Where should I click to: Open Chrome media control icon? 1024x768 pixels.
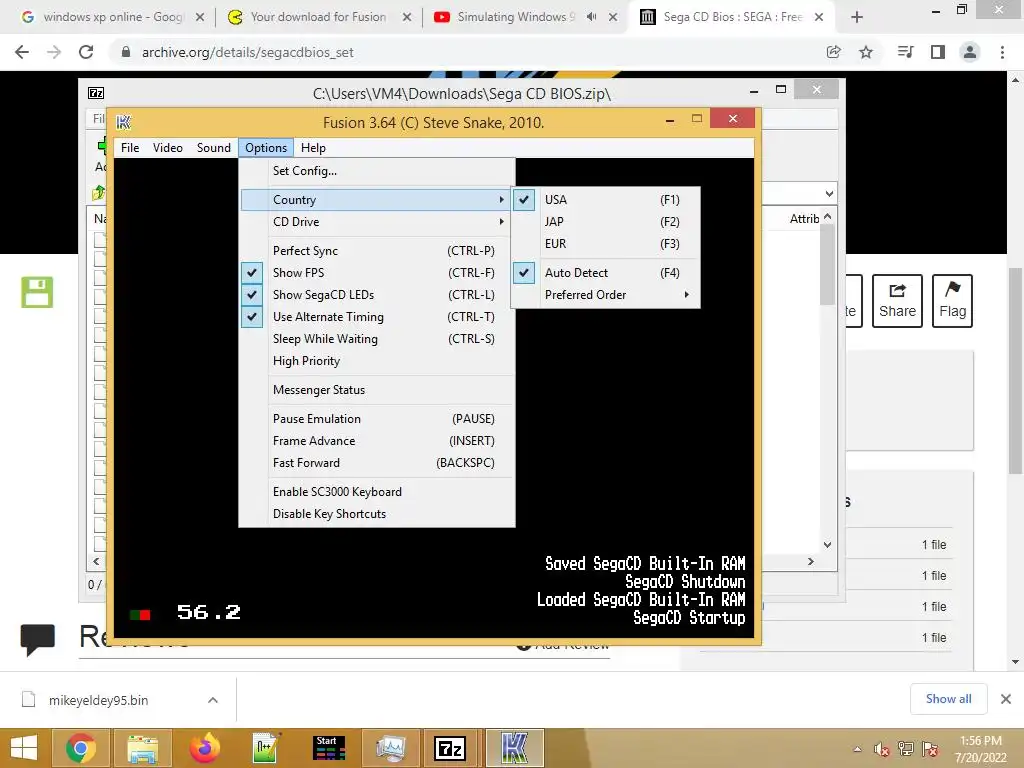pyautogui.click(x=905, y=52)
